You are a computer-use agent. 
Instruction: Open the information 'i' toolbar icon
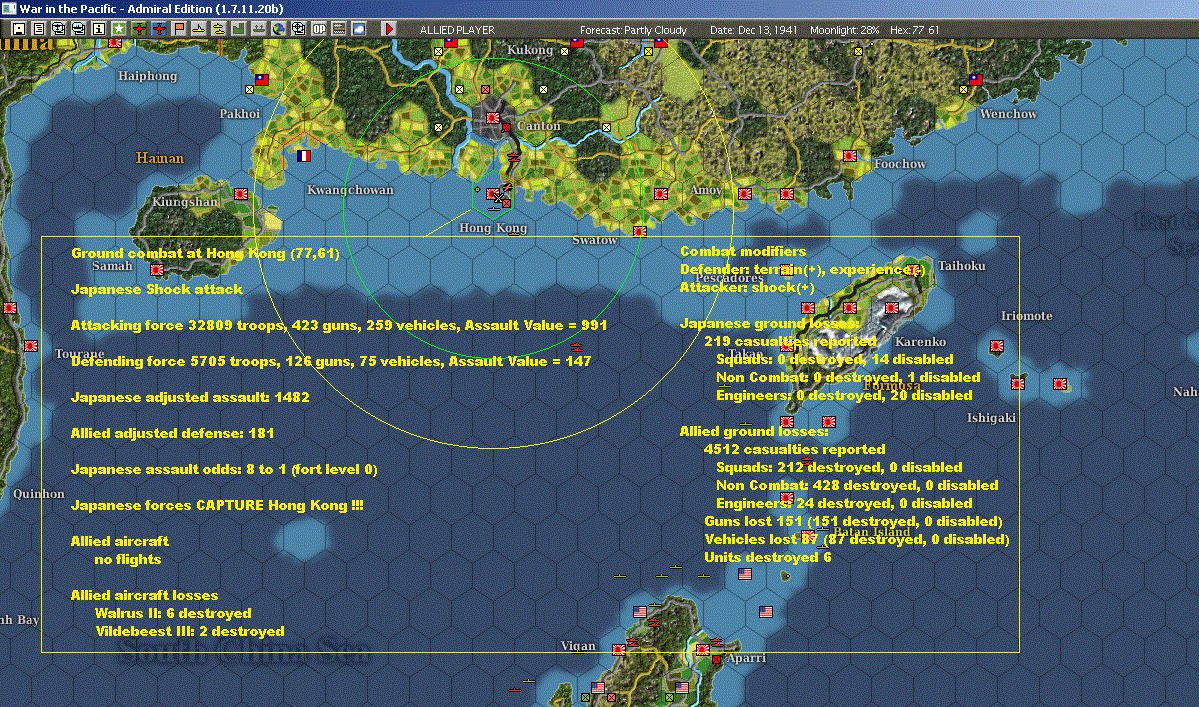tap(99, 29)
